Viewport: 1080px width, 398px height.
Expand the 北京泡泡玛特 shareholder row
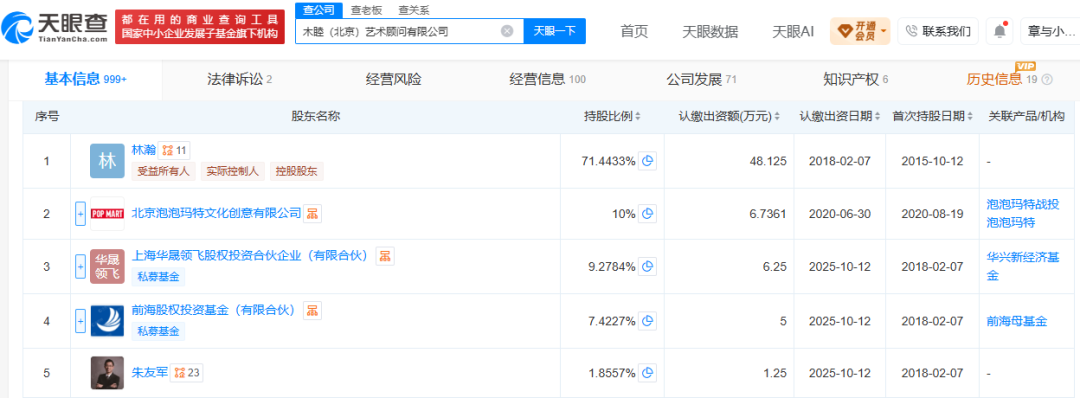(81, 214)
